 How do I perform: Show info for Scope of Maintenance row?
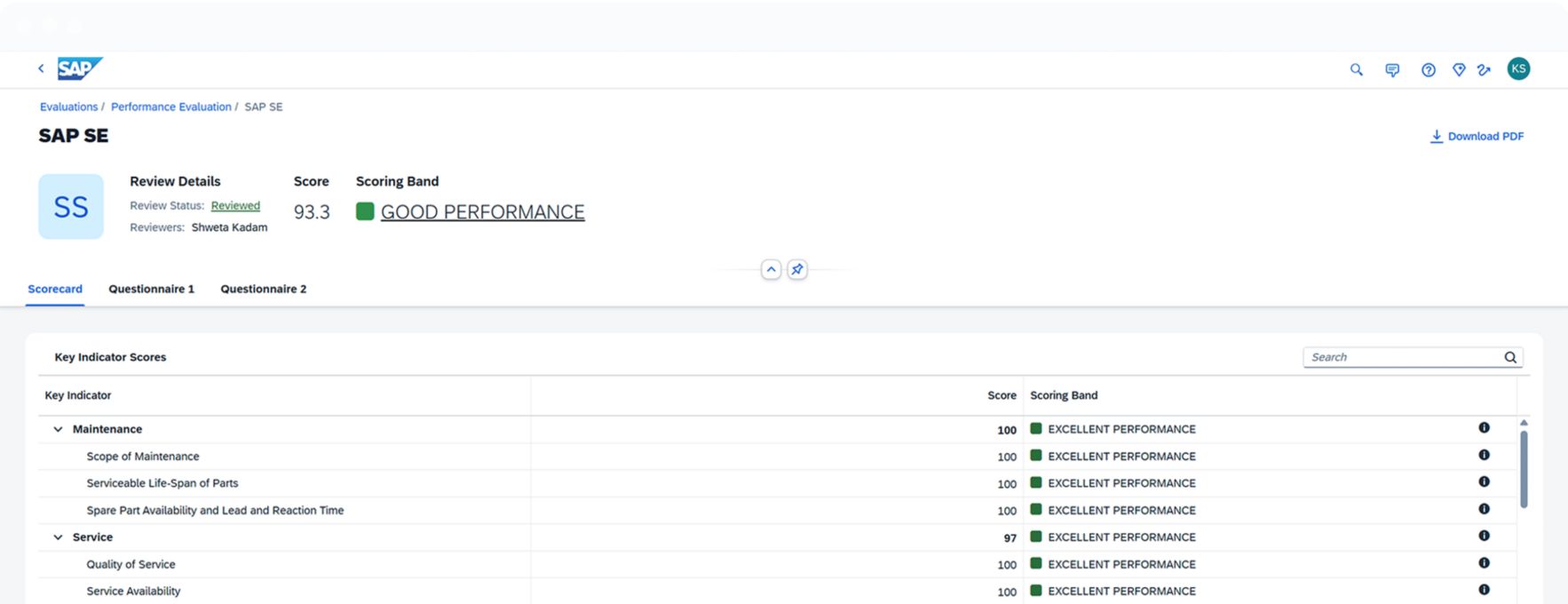1483,455
